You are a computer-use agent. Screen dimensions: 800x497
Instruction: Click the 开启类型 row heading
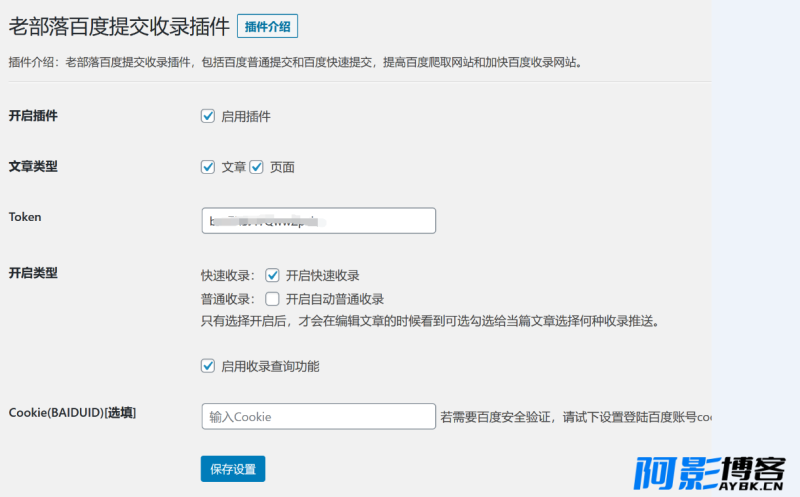pos(33,273)
